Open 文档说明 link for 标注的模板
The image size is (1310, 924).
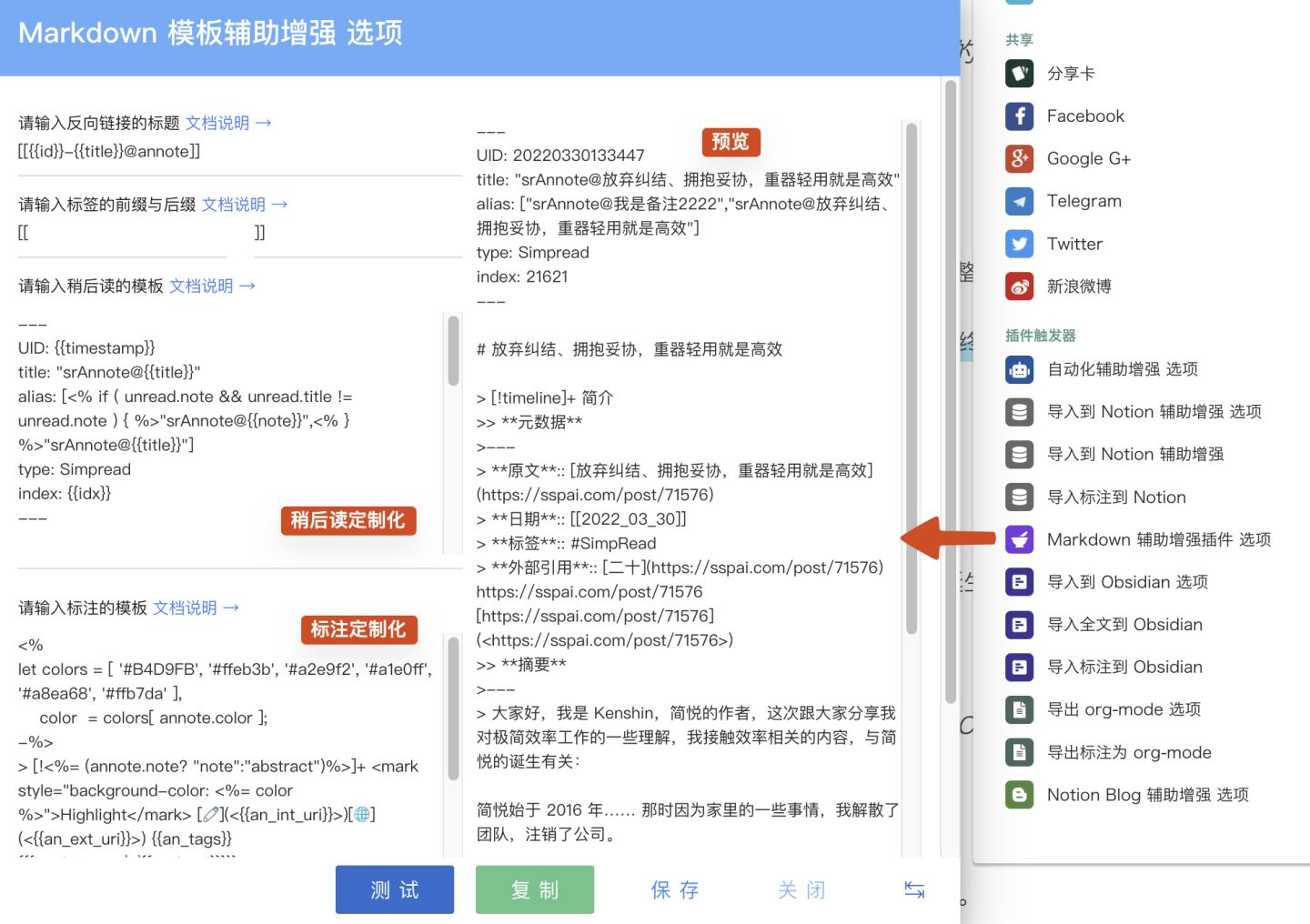196,608
